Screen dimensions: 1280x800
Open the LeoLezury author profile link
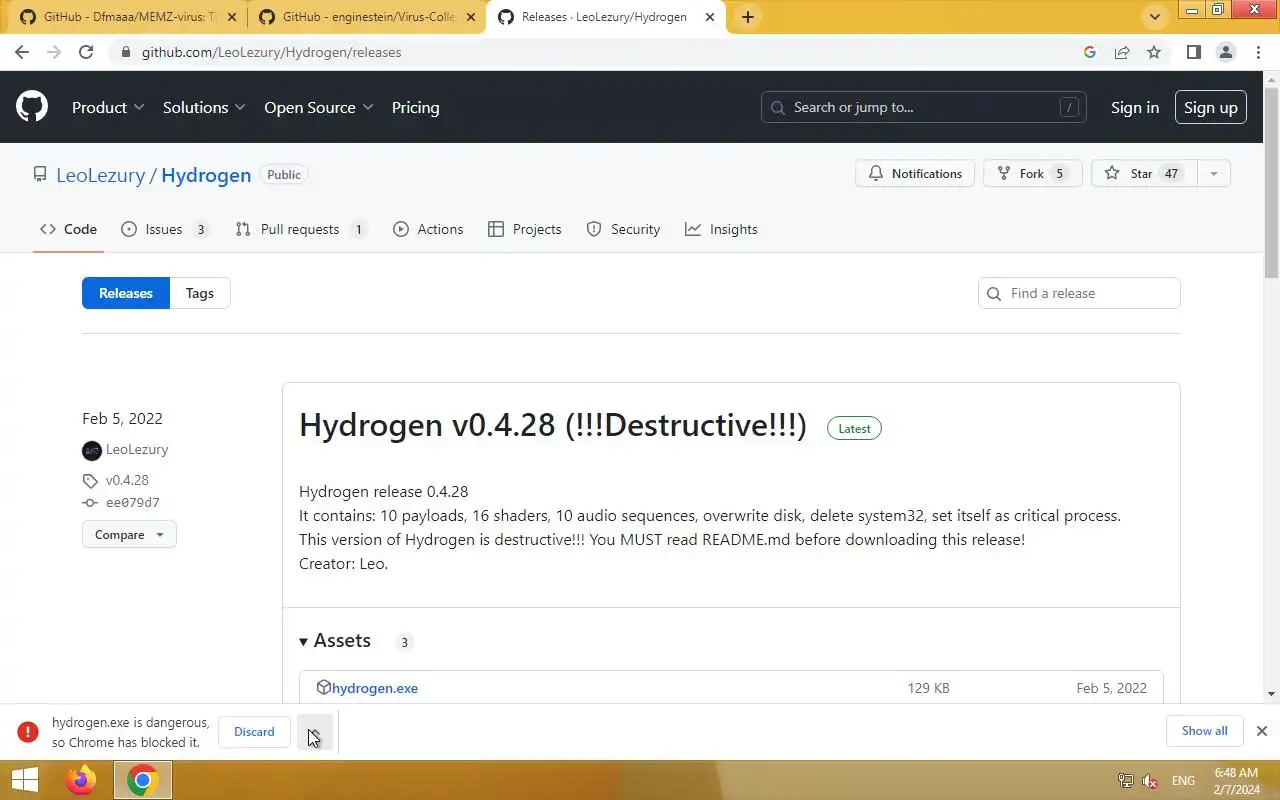tap(137, 450)
